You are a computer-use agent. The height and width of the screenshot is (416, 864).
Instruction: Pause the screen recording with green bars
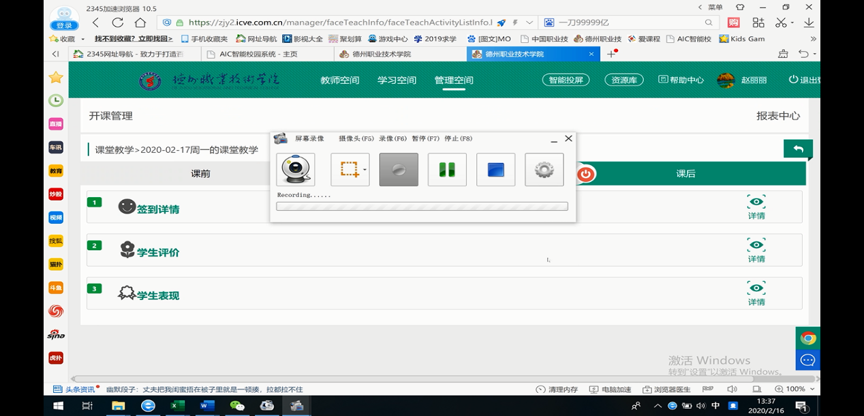click(447, 170)
